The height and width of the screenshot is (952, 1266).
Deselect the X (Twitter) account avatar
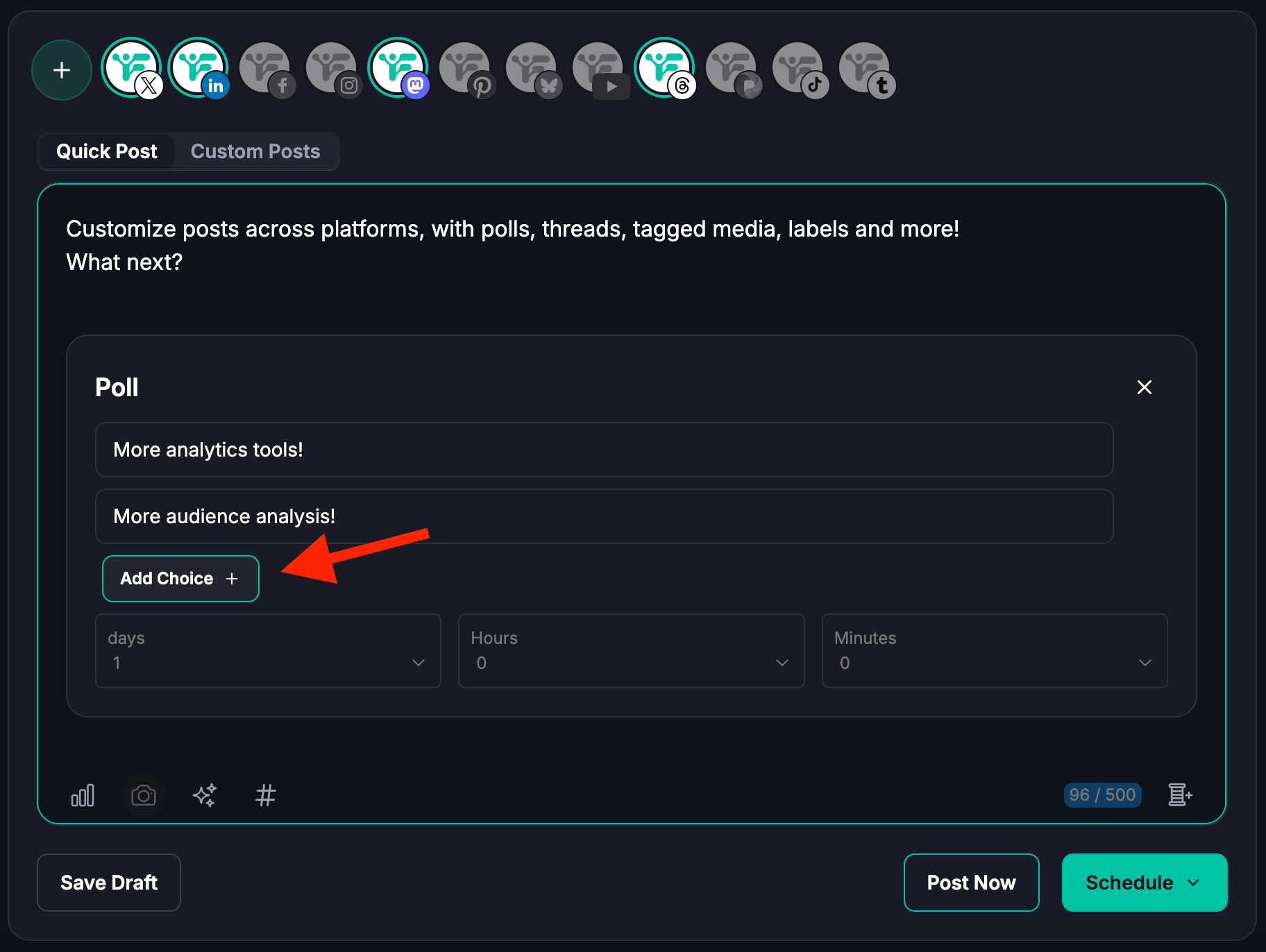[x=131, y=68]
